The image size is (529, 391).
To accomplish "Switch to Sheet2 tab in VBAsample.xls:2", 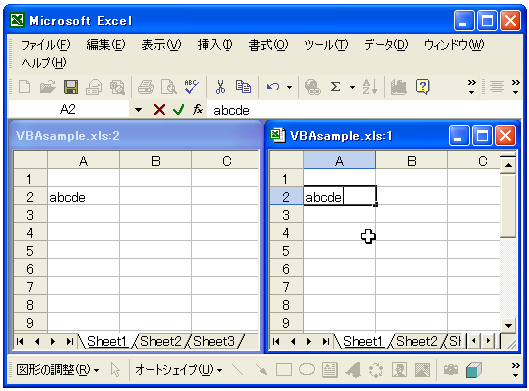I will 161,341.
